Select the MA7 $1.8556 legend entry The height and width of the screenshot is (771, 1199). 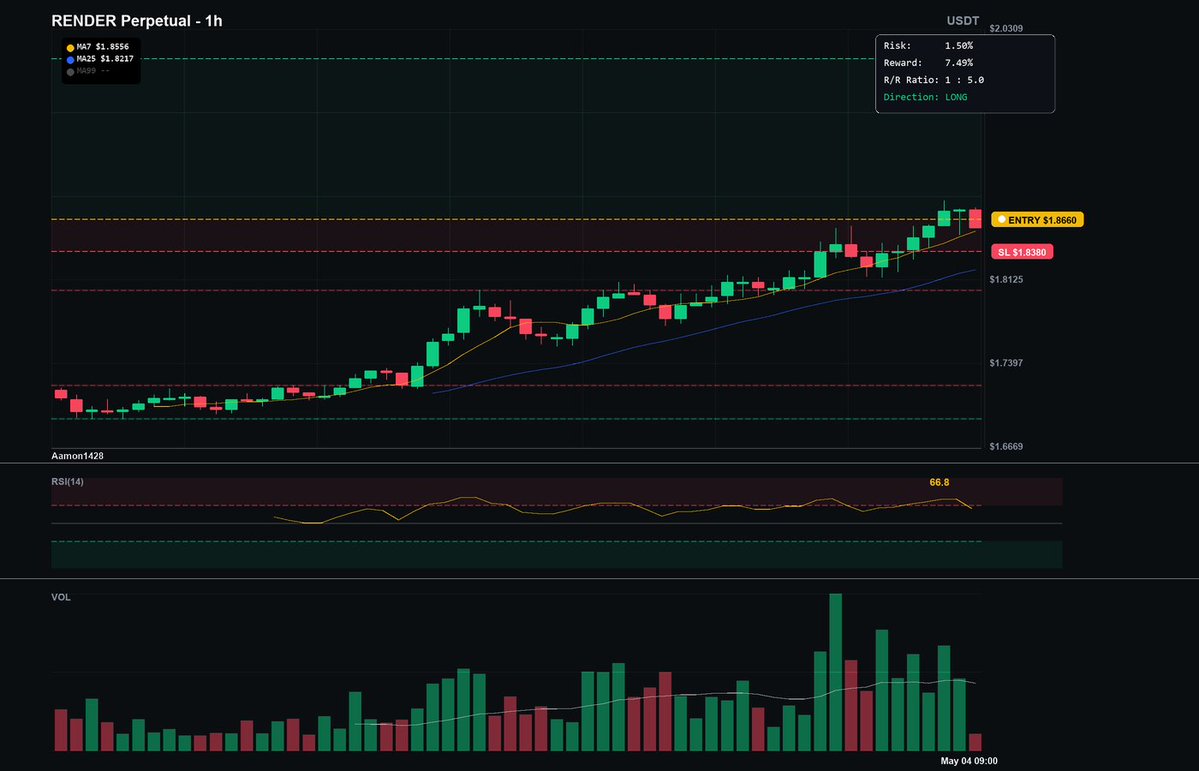click(x=97, y=47)
